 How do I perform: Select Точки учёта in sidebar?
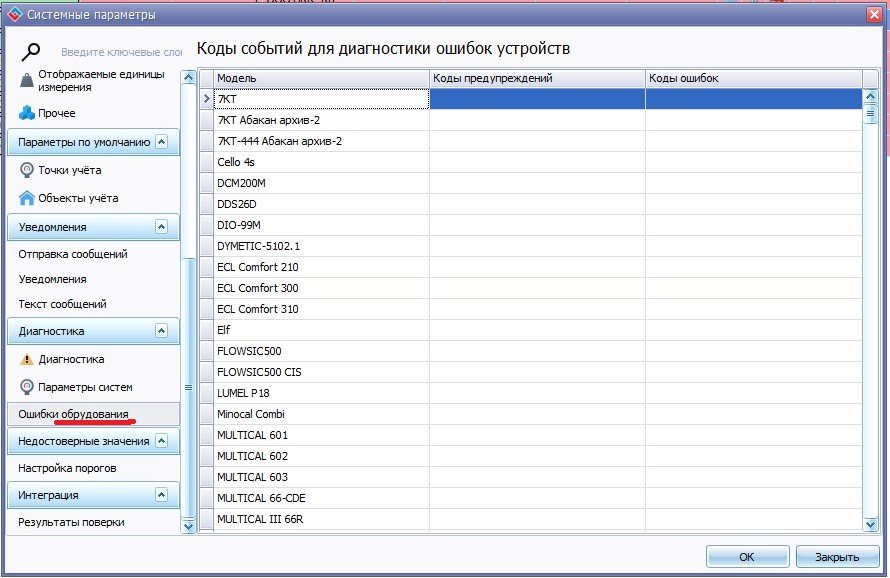[x=70, y=170]
